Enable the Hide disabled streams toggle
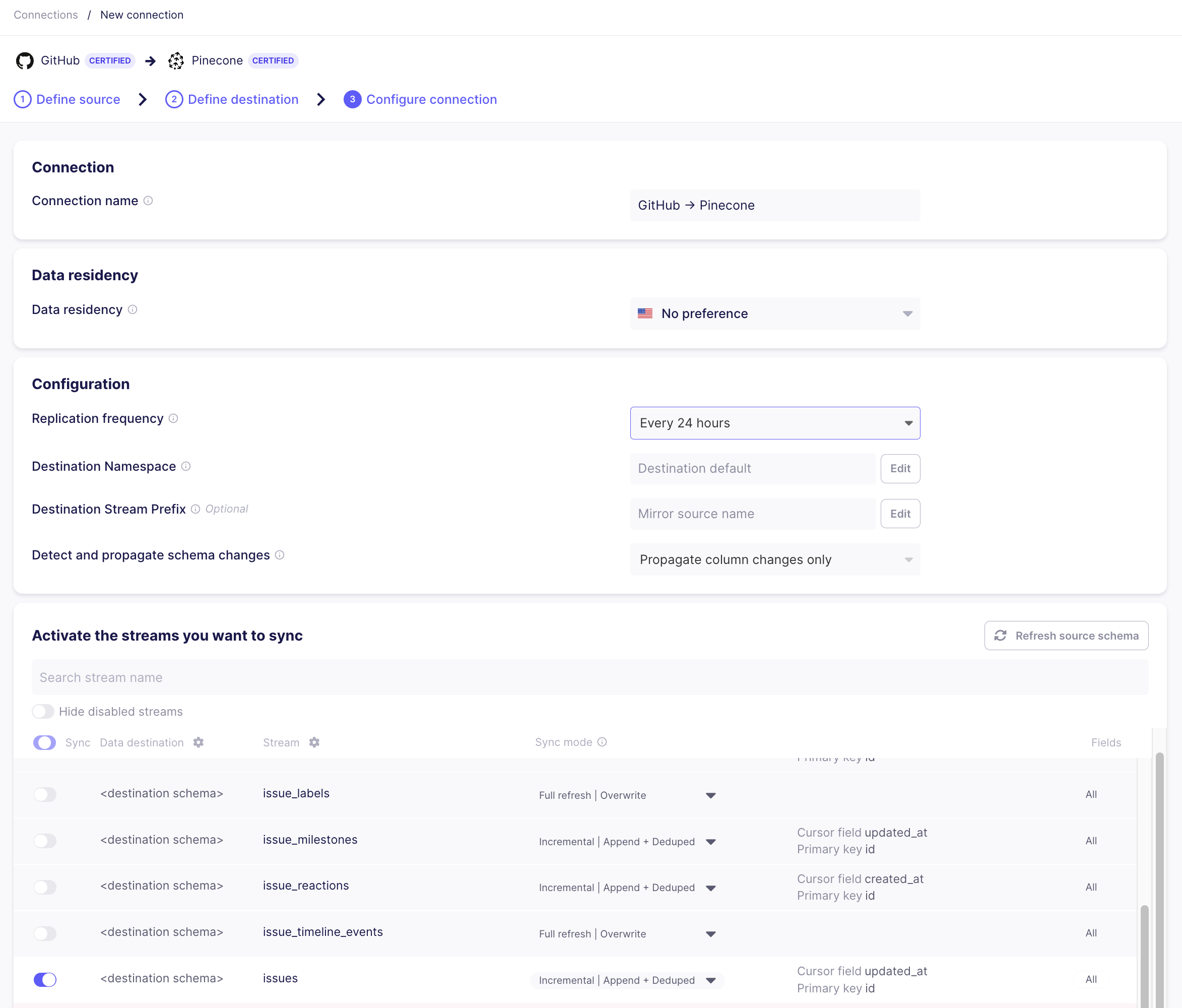Viewport: 1182px width, 1008px height. tap(43, 711)
